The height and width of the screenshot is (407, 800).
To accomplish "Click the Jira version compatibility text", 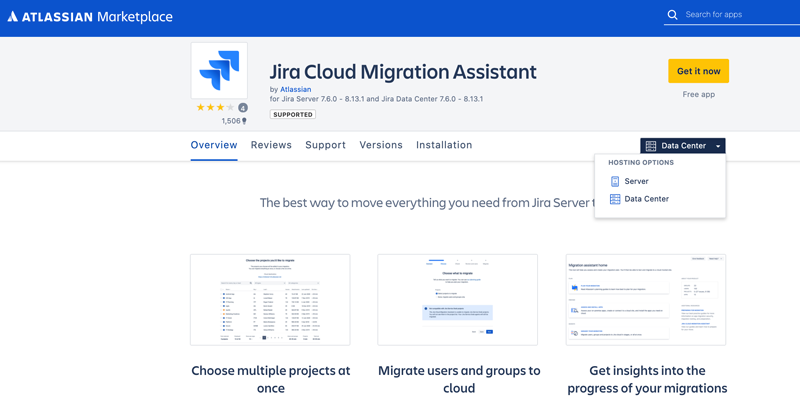I will click(376, 99).
